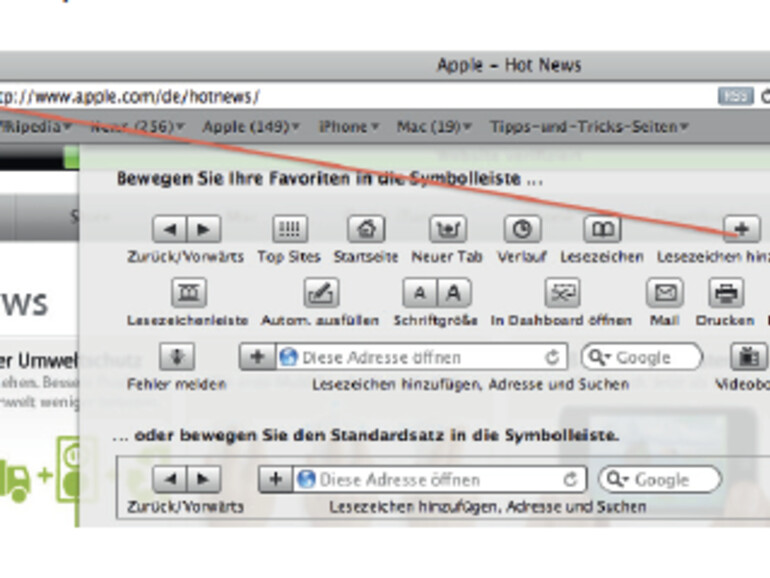Click the Videobotschaft camera icon
Image resolution: width=770 pixels, height=578 pixels.
point(749,357)
